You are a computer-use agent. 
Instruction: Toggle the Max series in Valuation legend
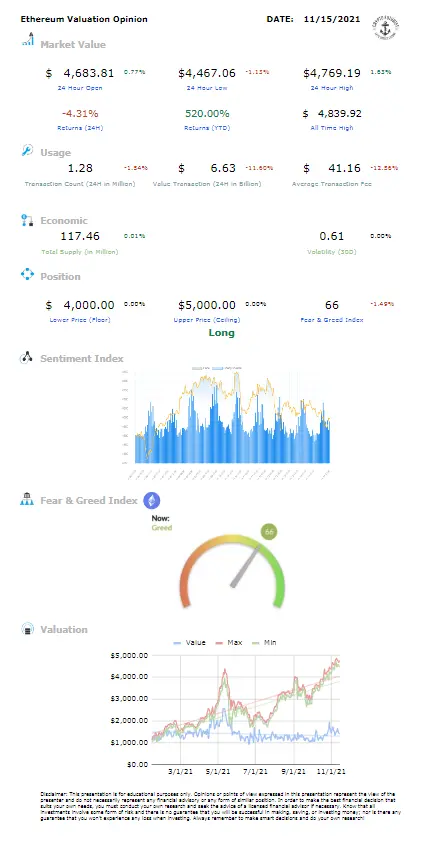point(228,642)
